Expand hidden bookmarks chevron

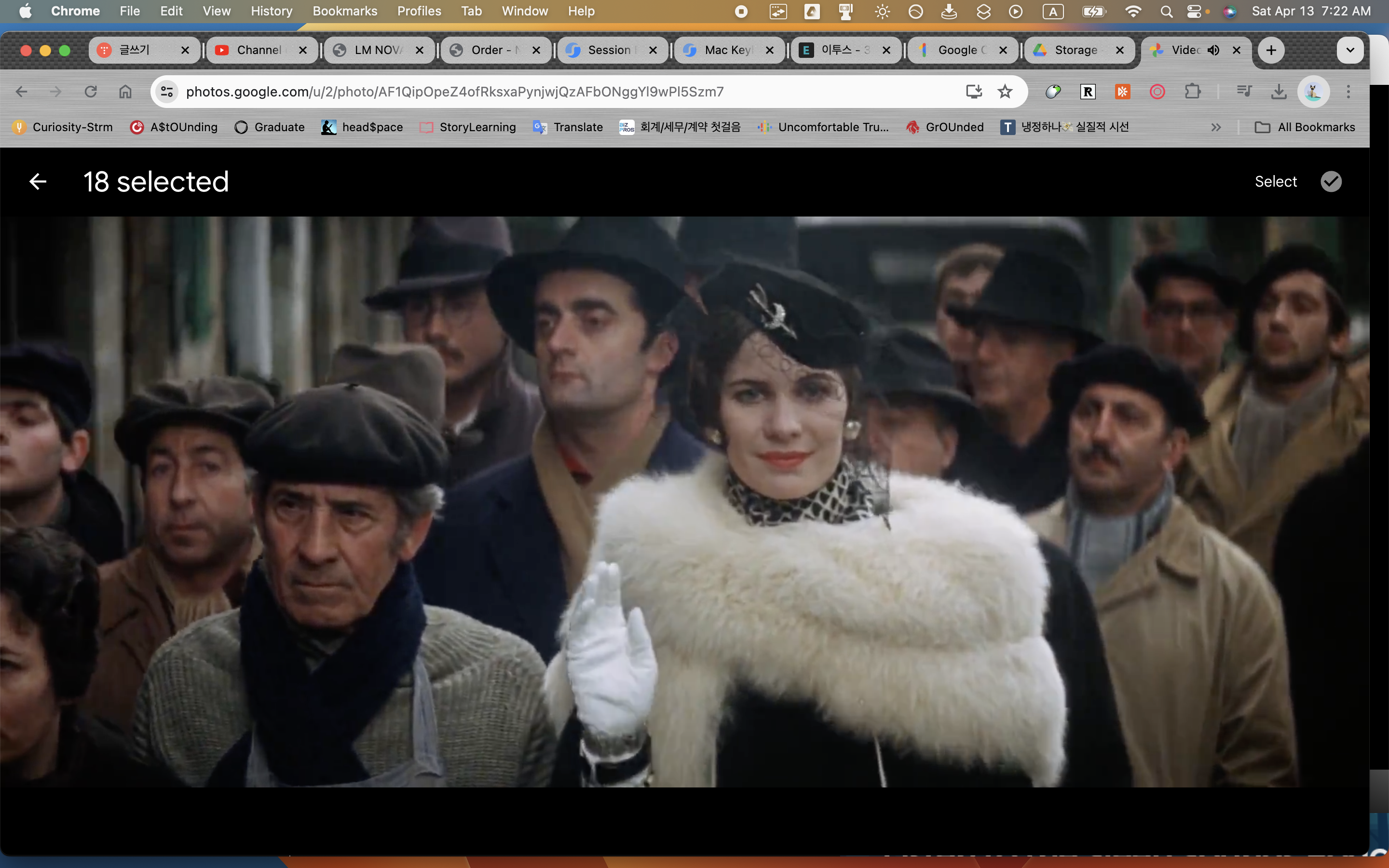point(1216,127)
